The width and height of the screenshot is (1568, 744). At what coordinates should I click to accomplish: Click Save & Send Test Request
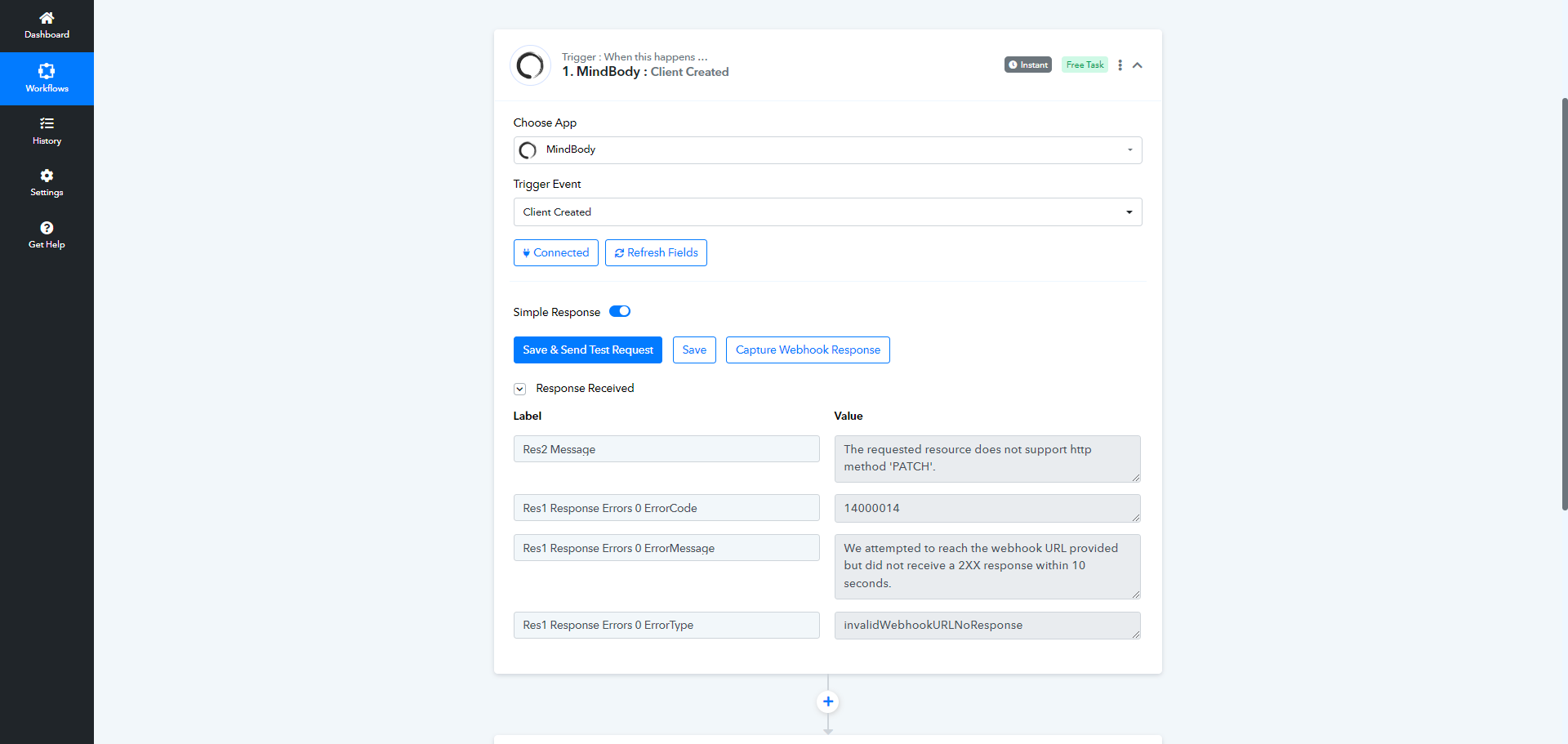588,350
